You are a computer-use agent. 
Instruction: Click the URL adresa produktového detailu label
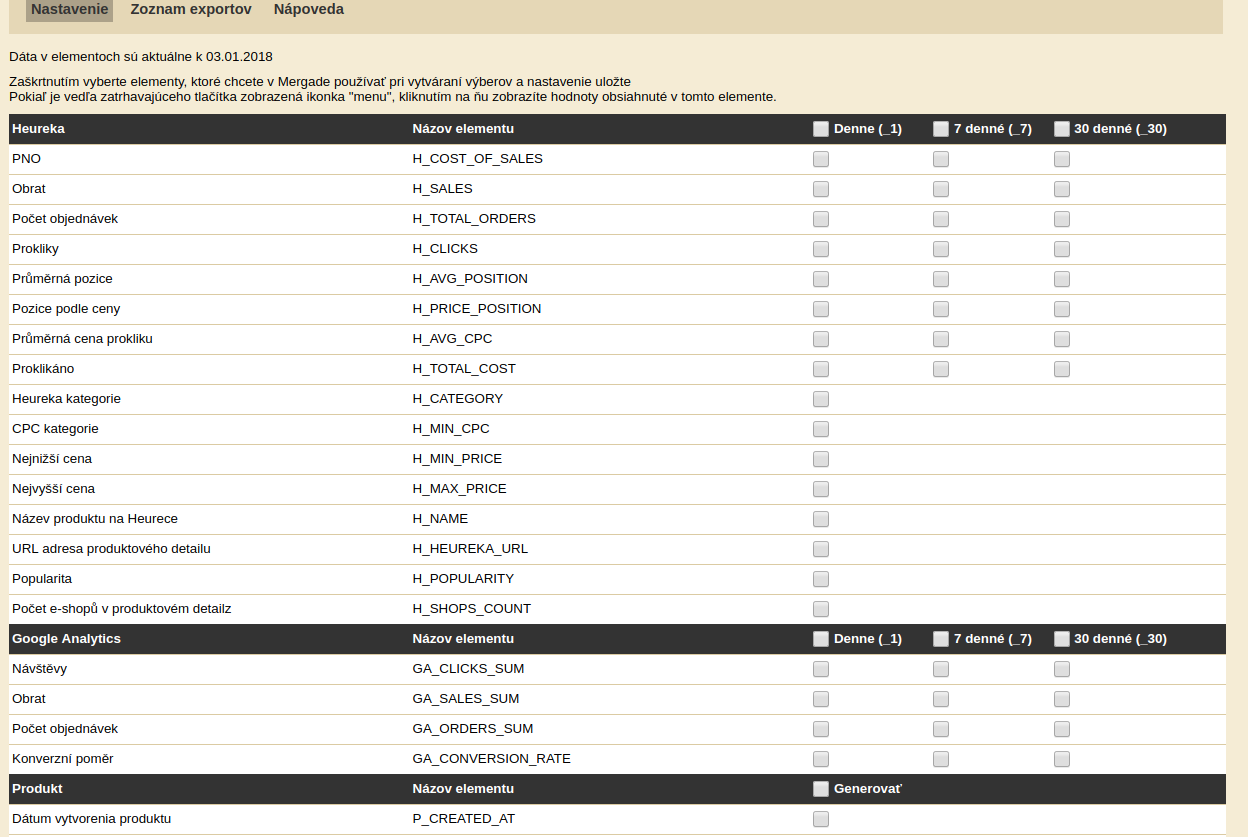(111, 549)
